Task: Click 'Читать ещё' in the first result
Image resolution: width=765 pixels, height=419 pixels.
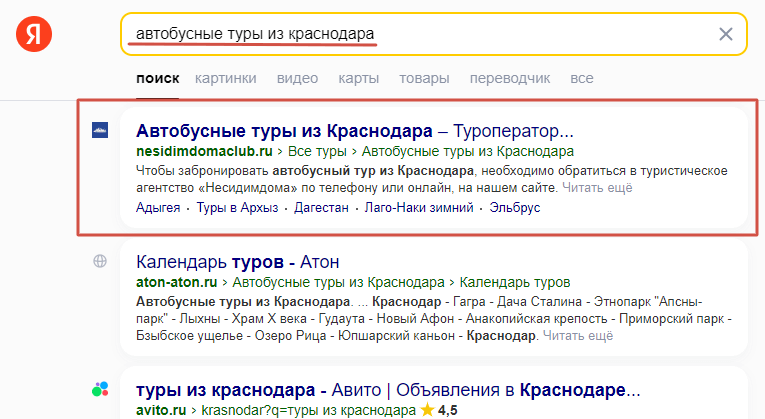Action: pos(597,188)
